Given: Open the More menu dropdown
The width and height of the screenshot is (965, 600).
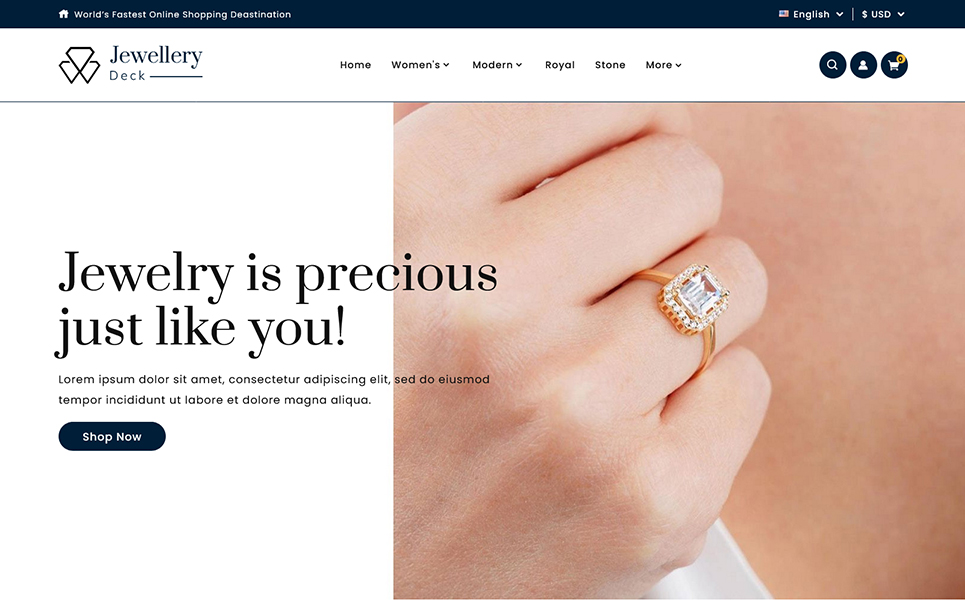Looking at the screenshot, I should (663, 65).
